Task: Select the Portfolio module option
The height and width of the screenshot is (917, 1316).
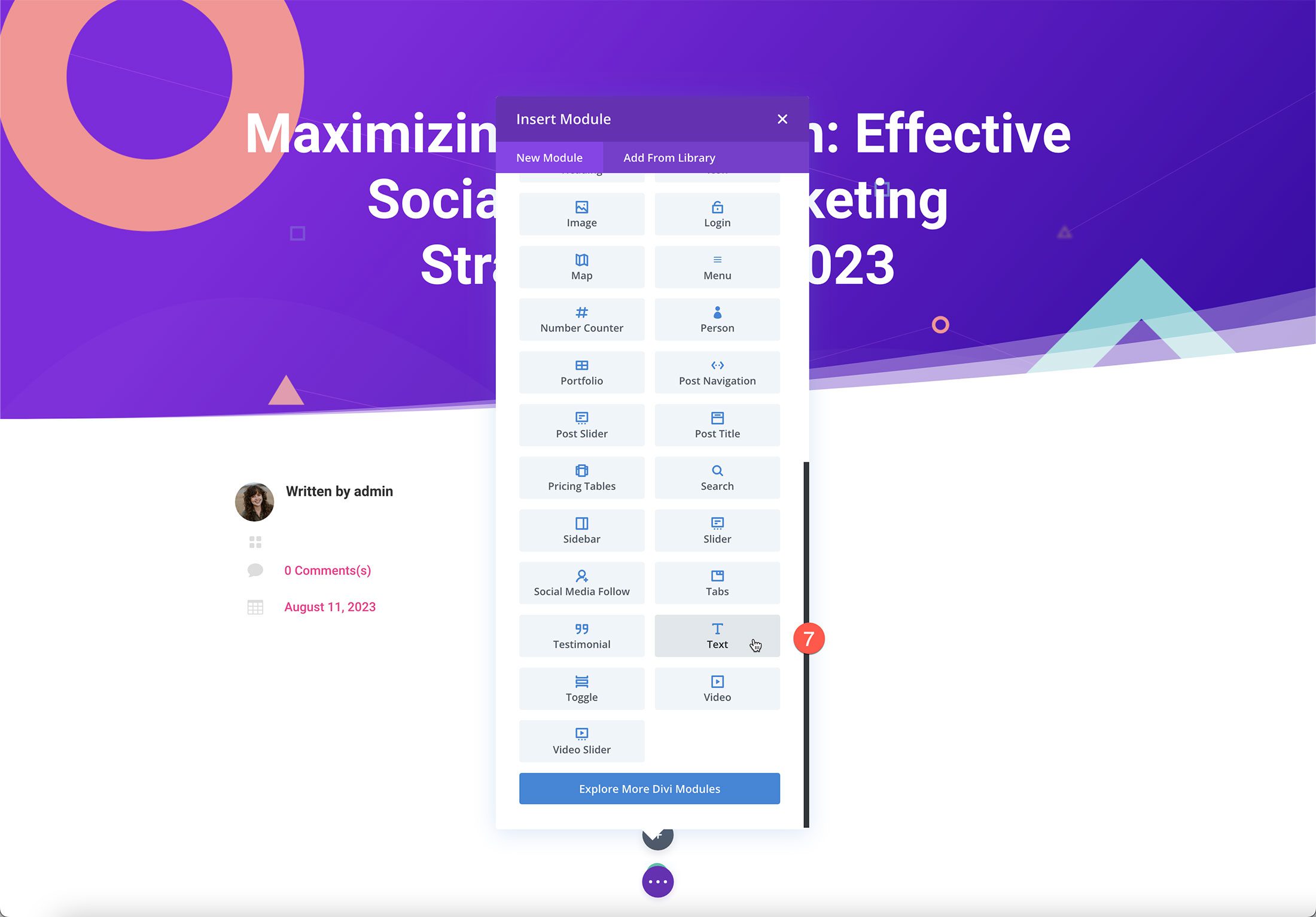Action: click(581, 371)
